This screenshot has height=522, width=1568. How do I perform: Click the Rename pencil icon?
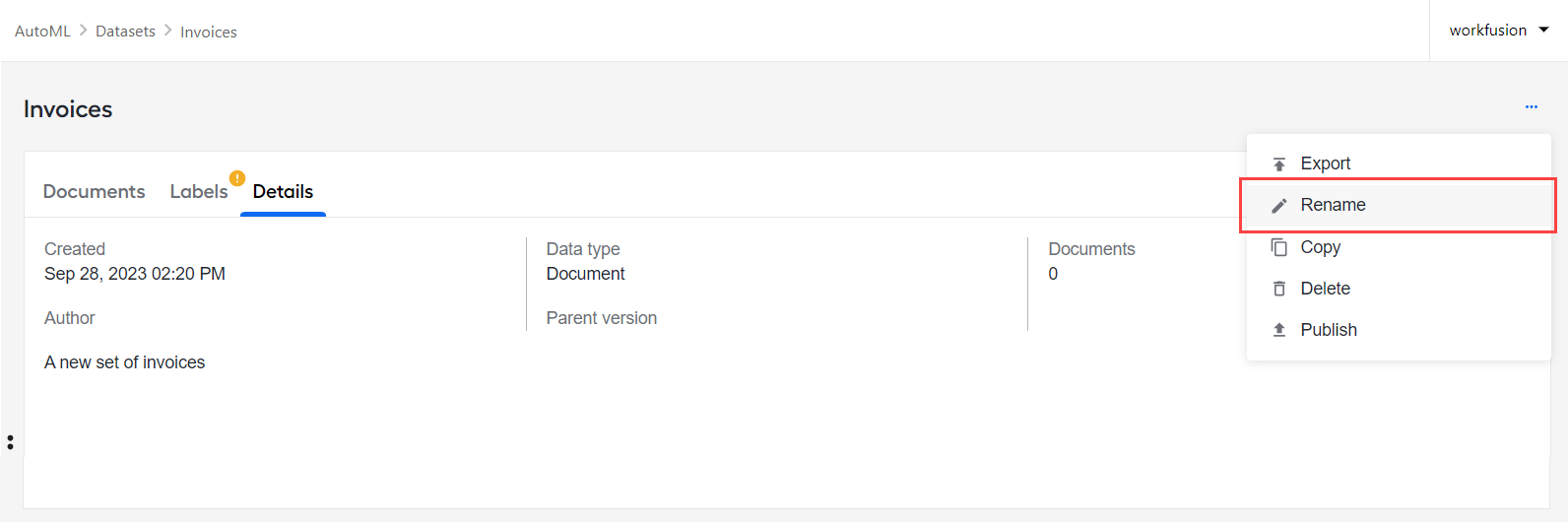click(1279, 205)
